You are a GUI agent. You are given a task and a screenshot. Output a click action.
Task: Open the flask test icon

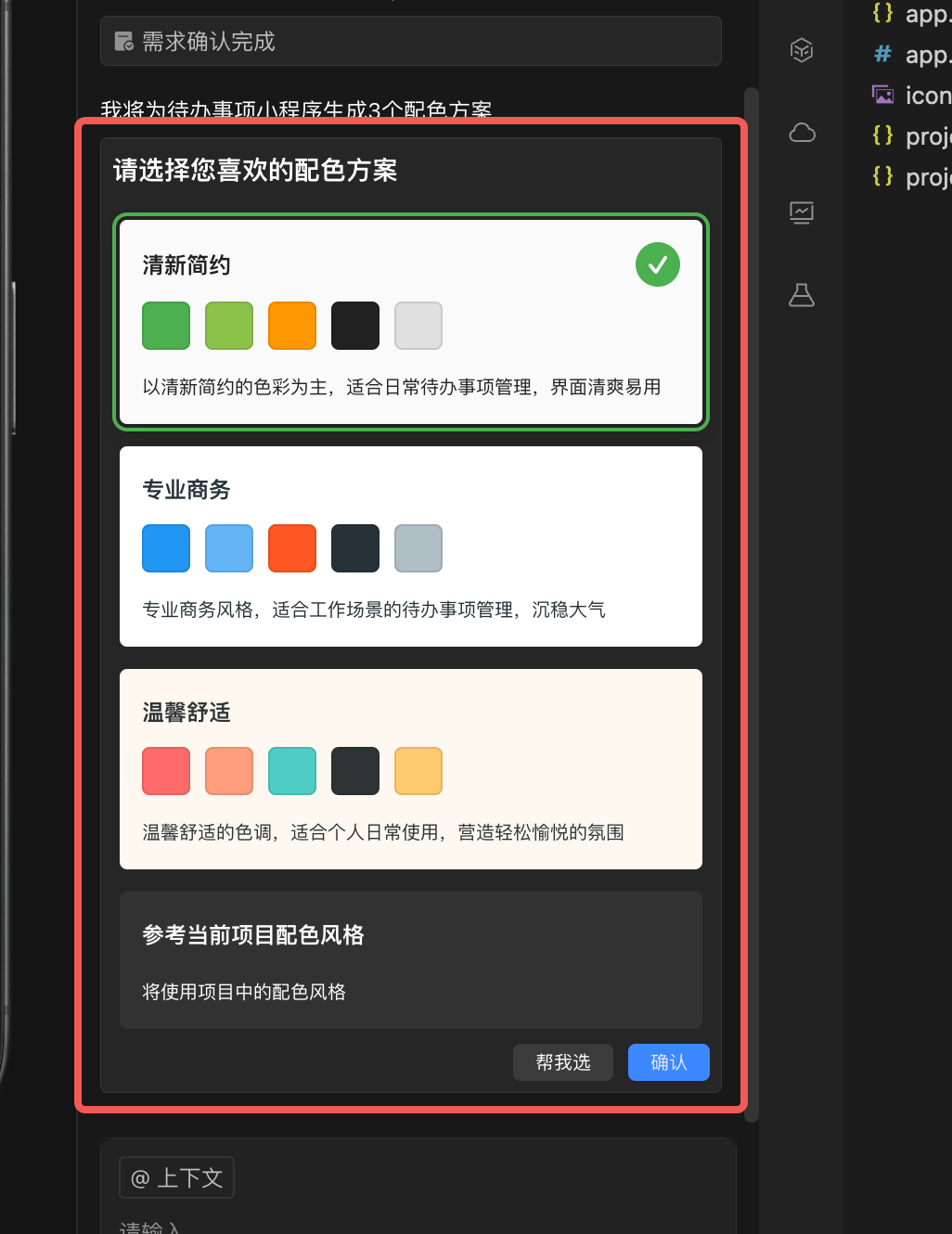(x=802, y=295)
